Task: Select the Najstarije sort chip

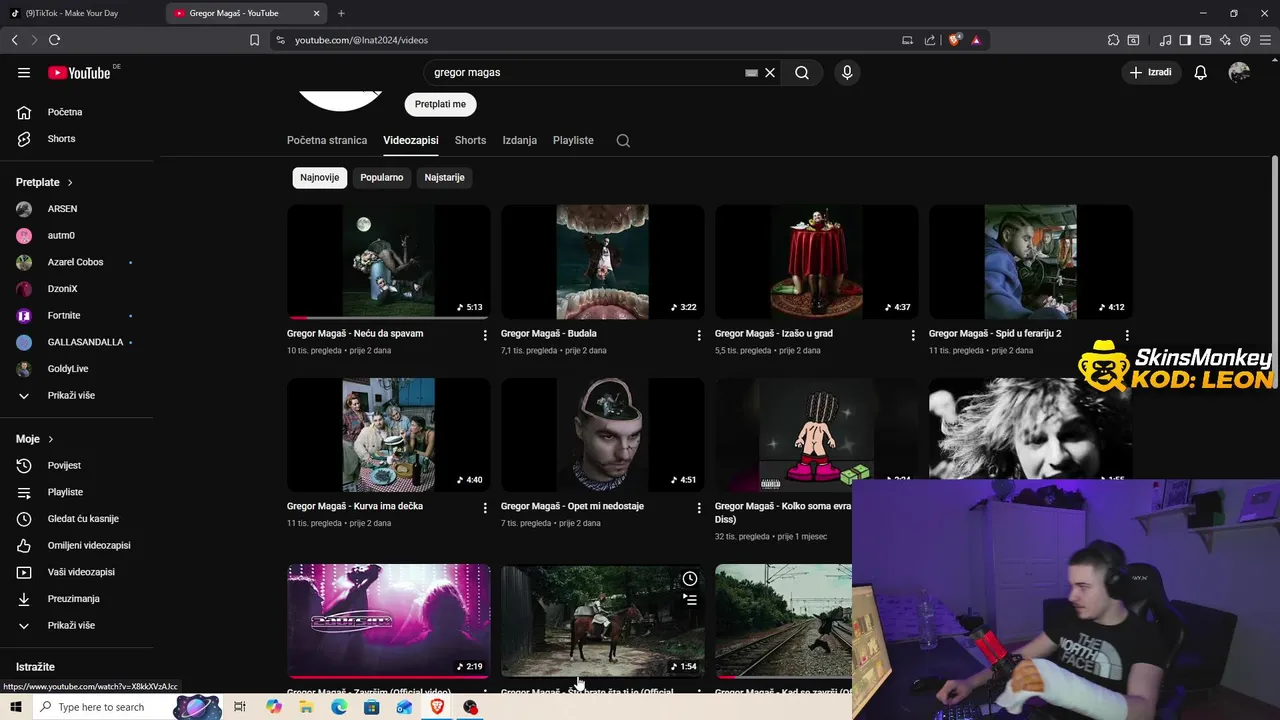Action: [x=444, y=177]
